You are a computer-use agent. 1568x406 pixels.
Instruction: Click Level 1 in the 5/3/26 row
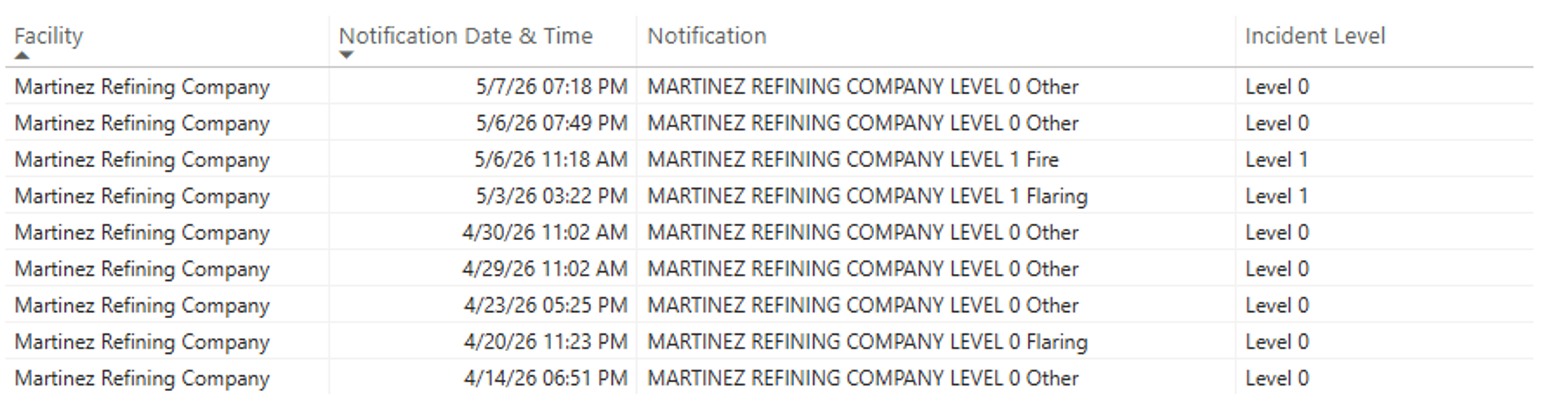(1276, 196)
